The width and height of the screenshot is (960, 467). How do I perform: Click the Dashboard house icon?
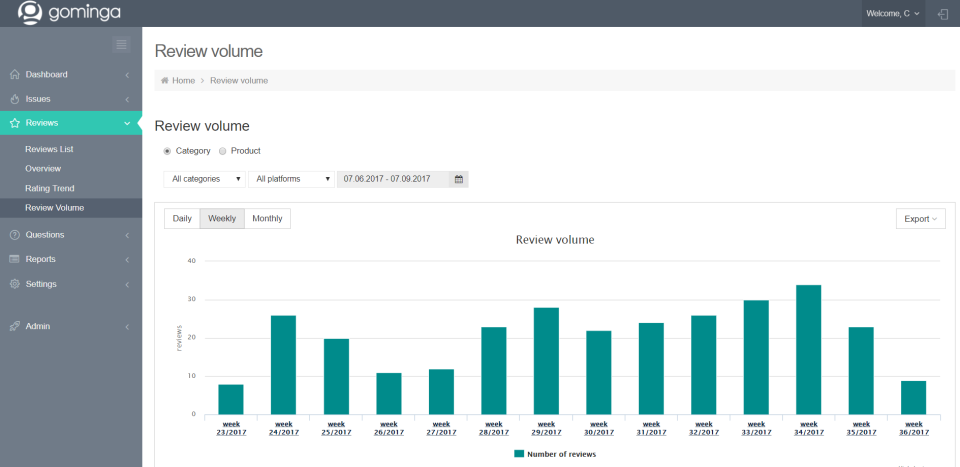click(x=15, y=75)
